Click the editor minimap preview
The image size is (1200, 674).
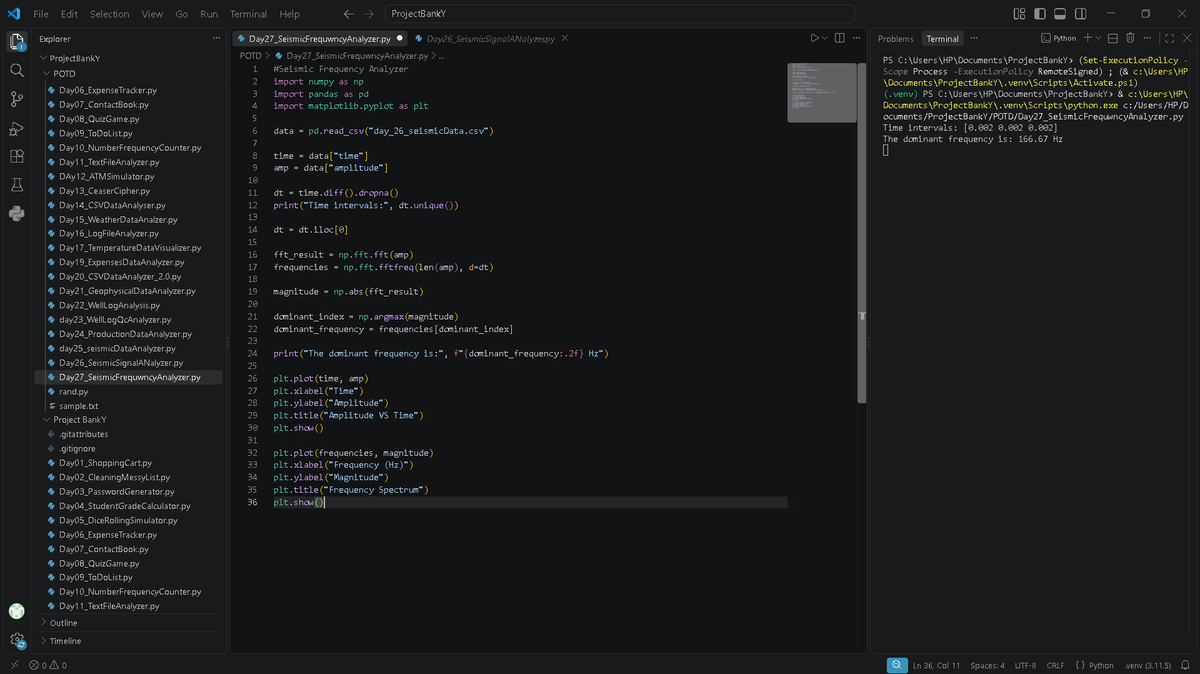click(x=822, y=92)
